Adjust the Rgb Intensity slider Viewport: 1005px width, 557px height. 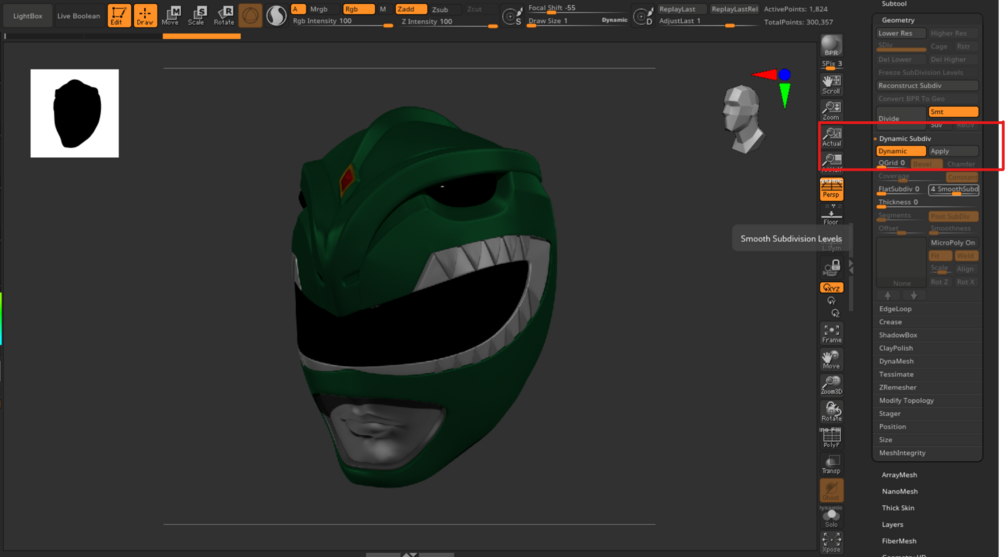pyautogui.click(x=342, y=22)
